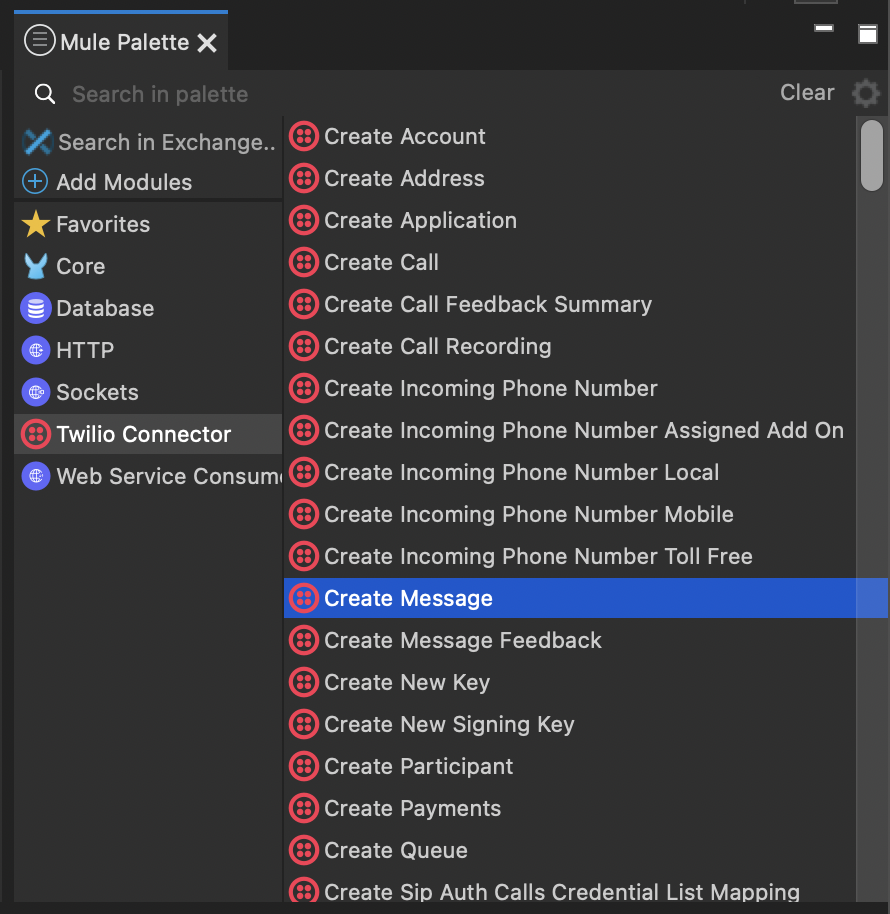
Task: Focus the Search in palette field
Action: pyautogui.click(x=160, y=94)
